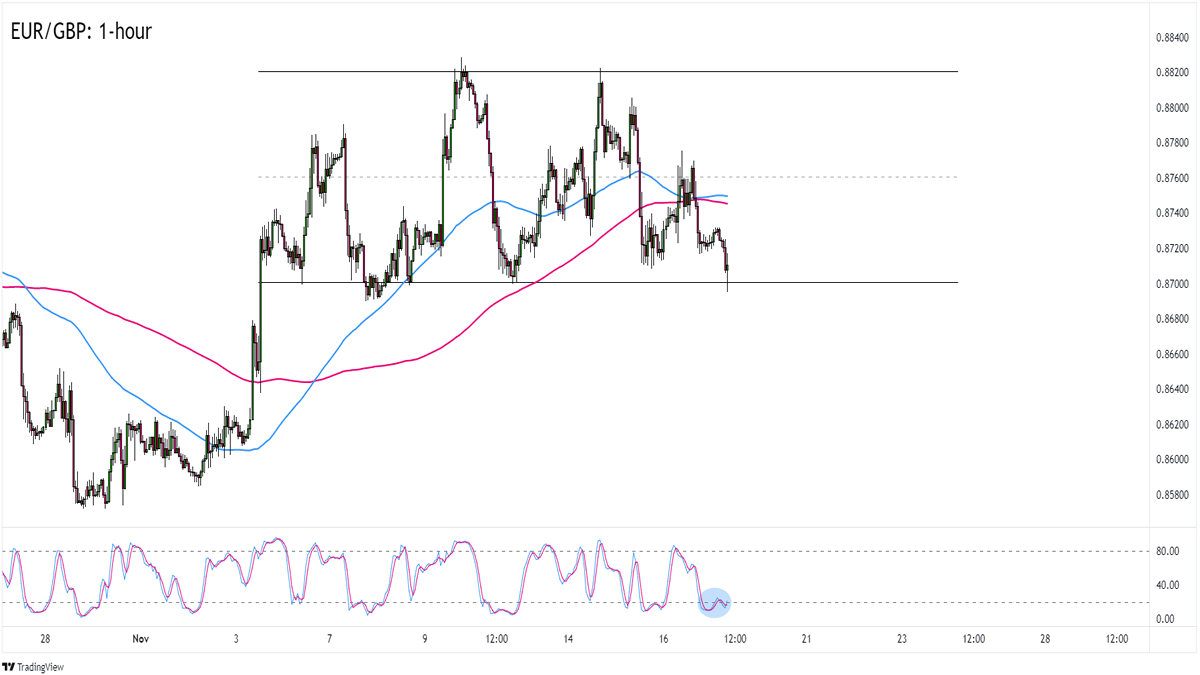Click the 14 date label on time axis
1200x675 pixels.
pyautogui.click(x=568, y=639)
